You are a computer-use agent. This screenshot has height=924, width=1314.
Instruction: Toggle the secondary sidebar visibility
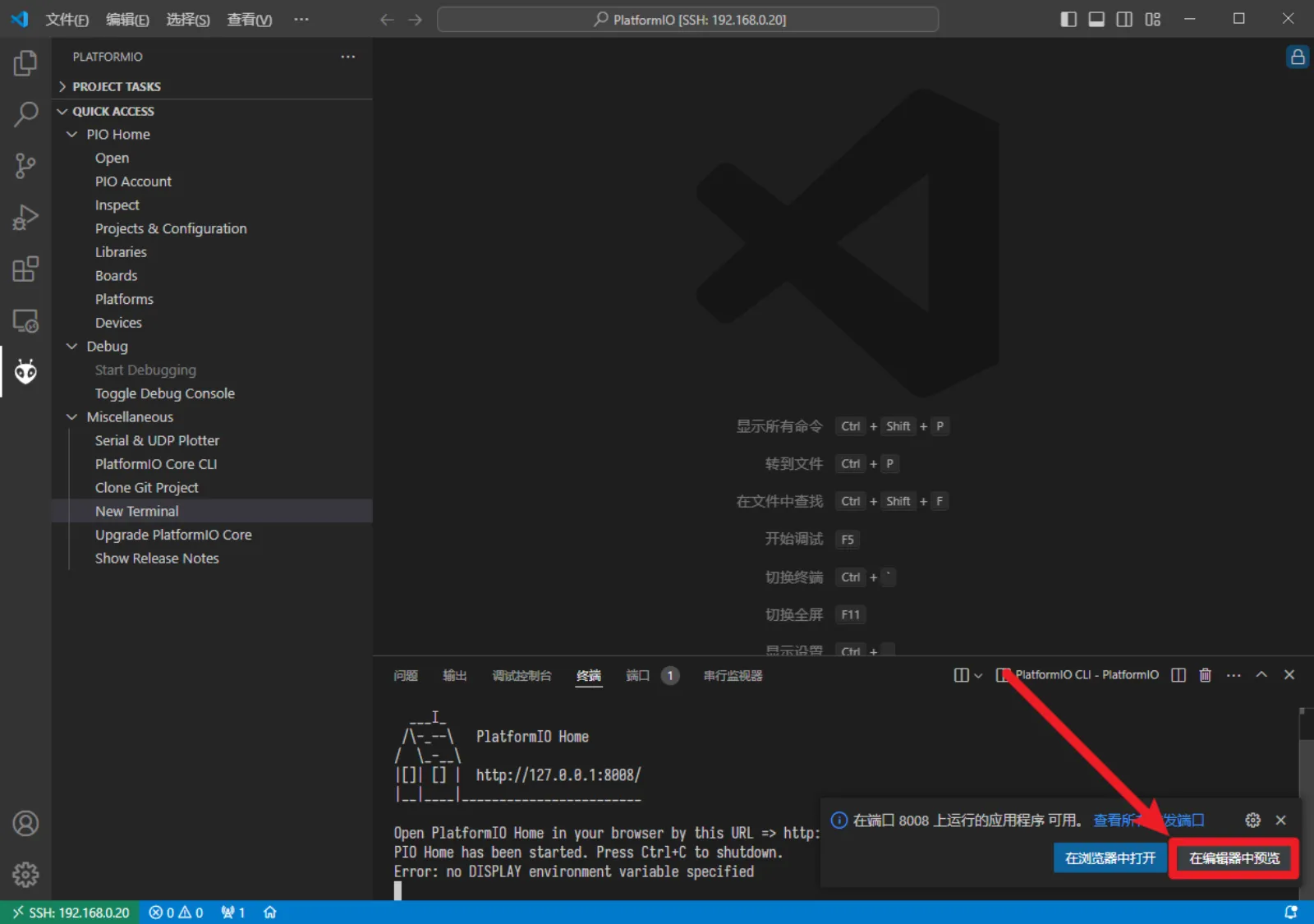coord(1124,19)
